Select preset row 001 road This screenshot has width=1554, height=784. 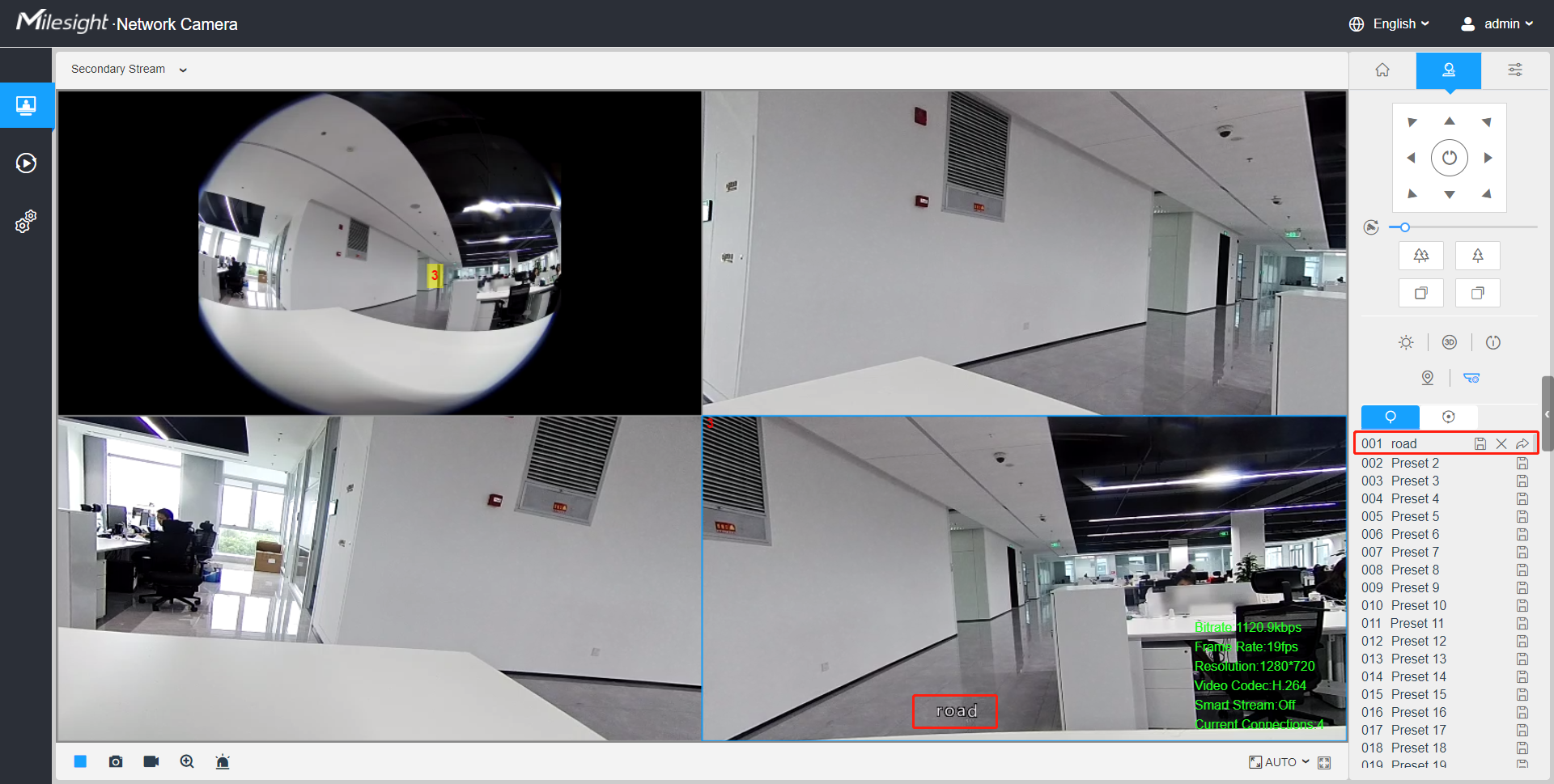point(1446,443)
